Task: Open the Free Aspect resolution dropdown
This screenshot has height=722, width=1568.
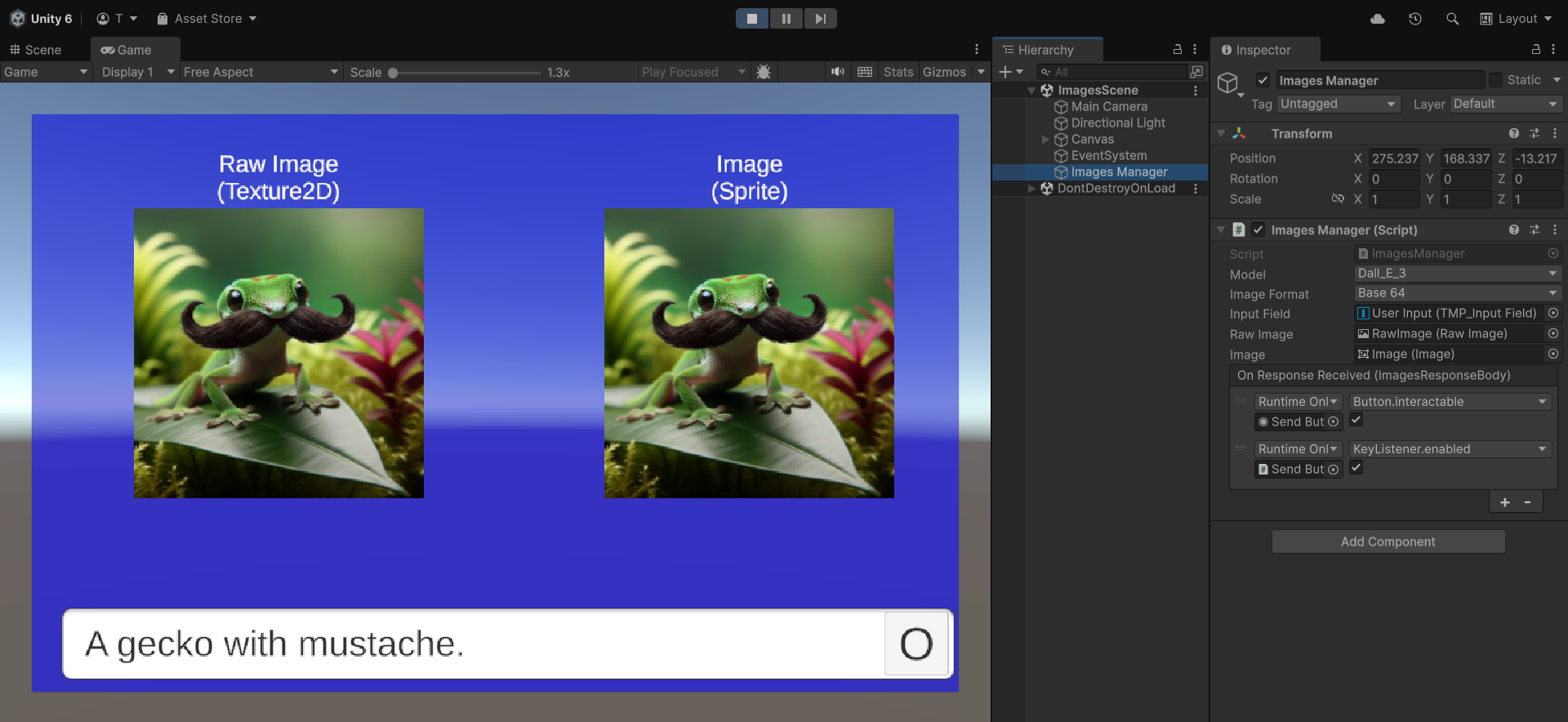Action: point(261,72)
